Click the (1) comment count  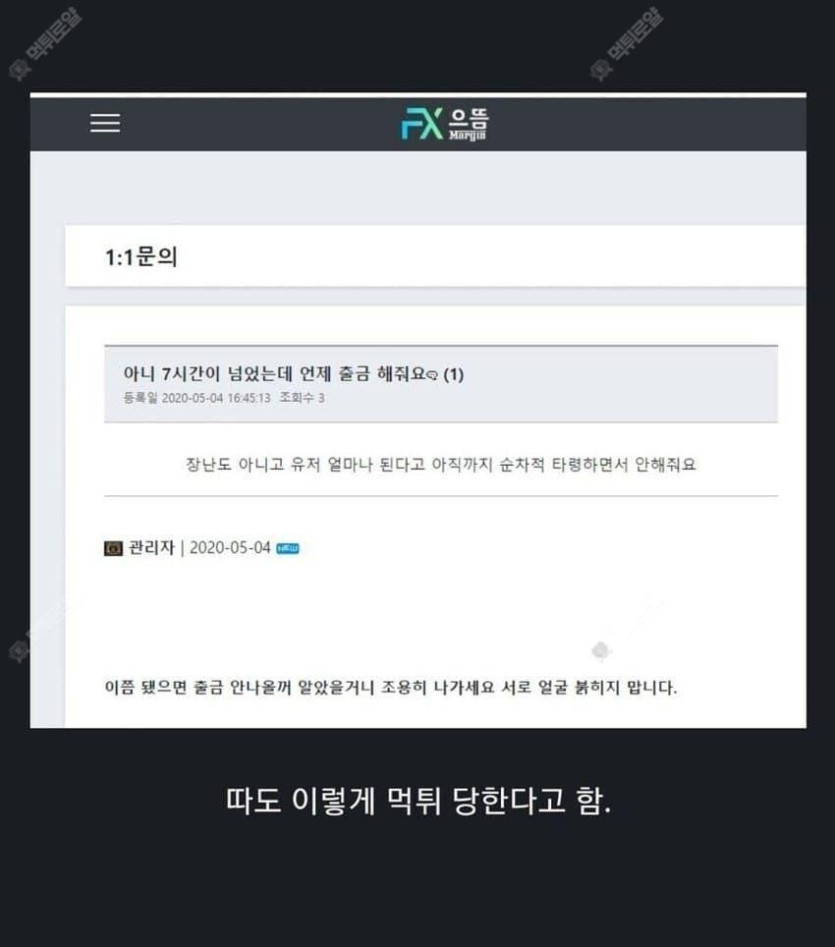(x=453, y=374)
